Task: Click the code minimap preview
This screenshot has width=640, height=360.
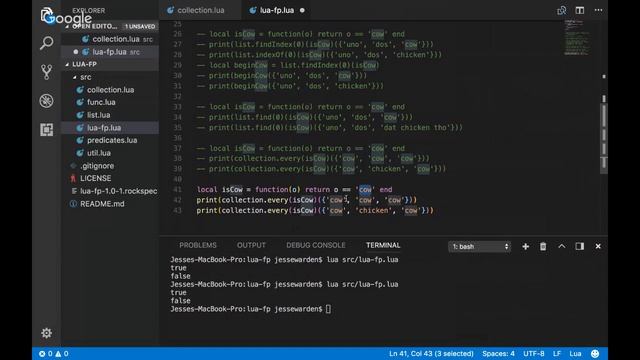Action: tap(578, 38)
